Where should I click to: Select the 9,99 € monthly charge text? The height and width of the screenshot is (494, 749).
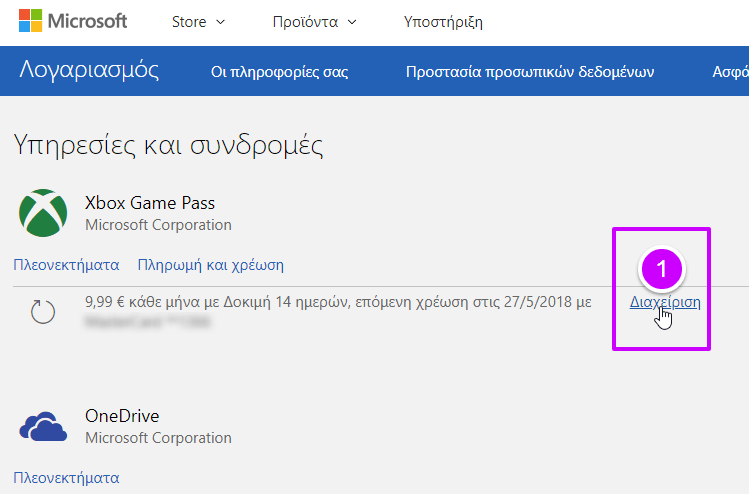click(338, 302)
